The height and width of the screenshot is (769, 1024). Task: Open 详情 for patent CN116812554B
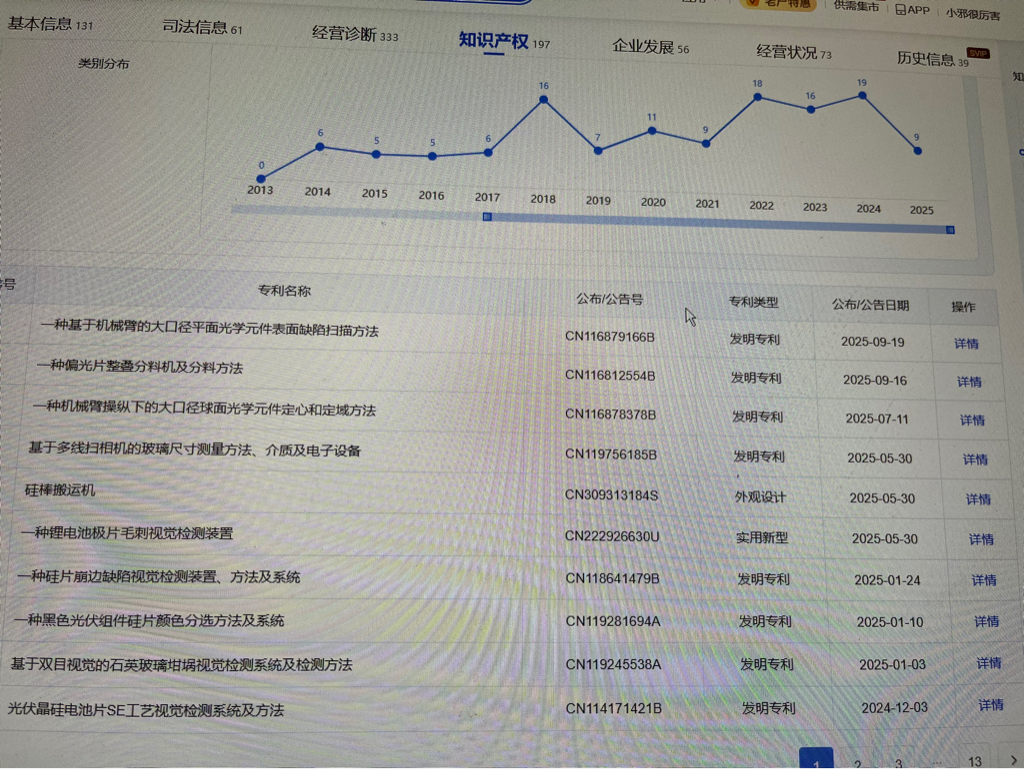tap(969, 382)
